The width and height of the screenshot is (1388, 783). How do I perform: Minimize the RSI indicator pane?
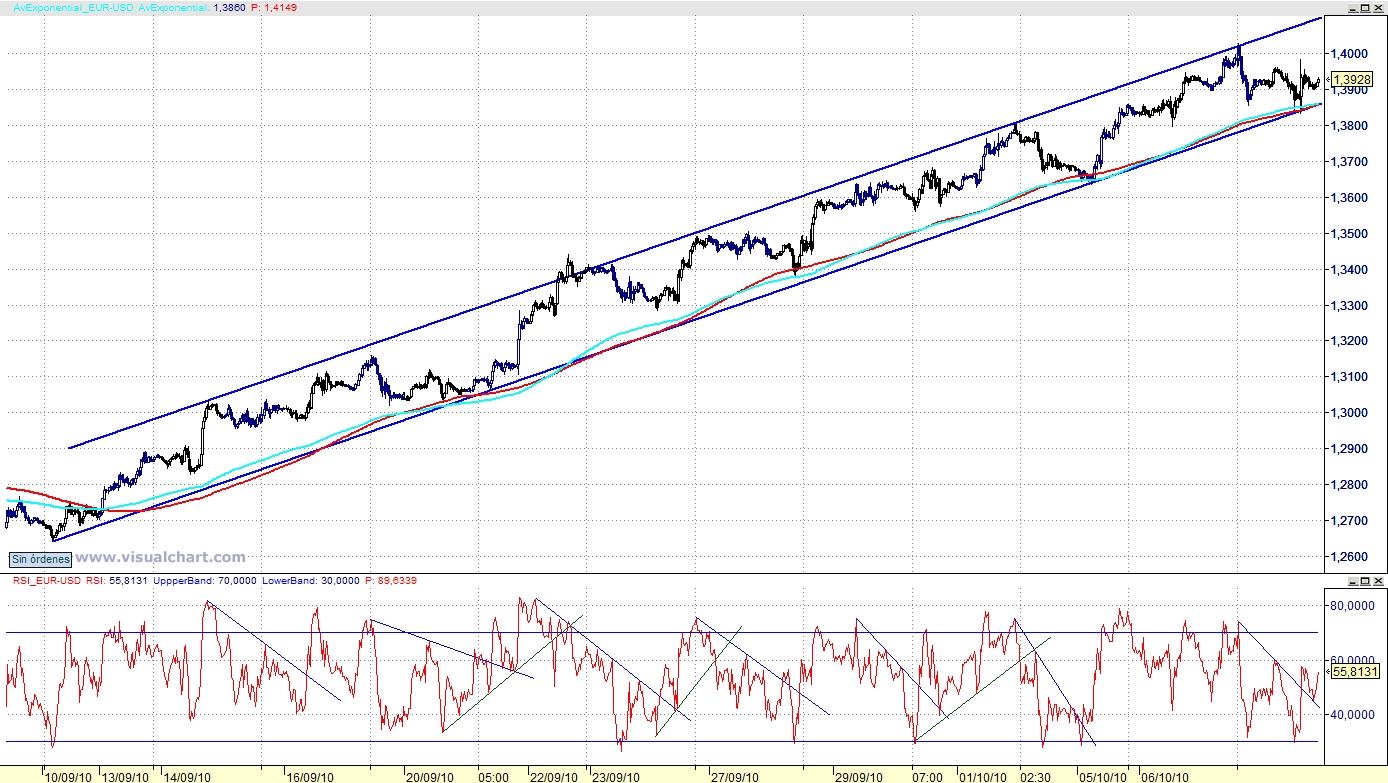pyautogui.click(x=1351, y=580)
